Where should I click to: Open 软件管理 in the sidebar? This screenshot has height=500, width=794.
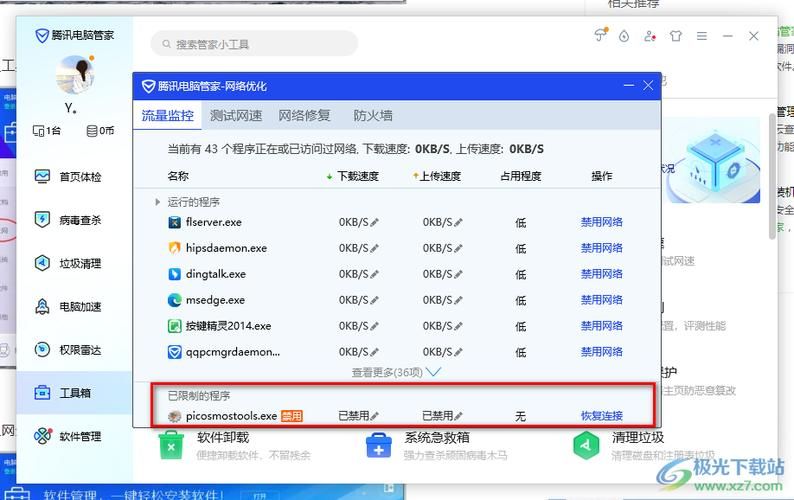click(x=68, y=436)
